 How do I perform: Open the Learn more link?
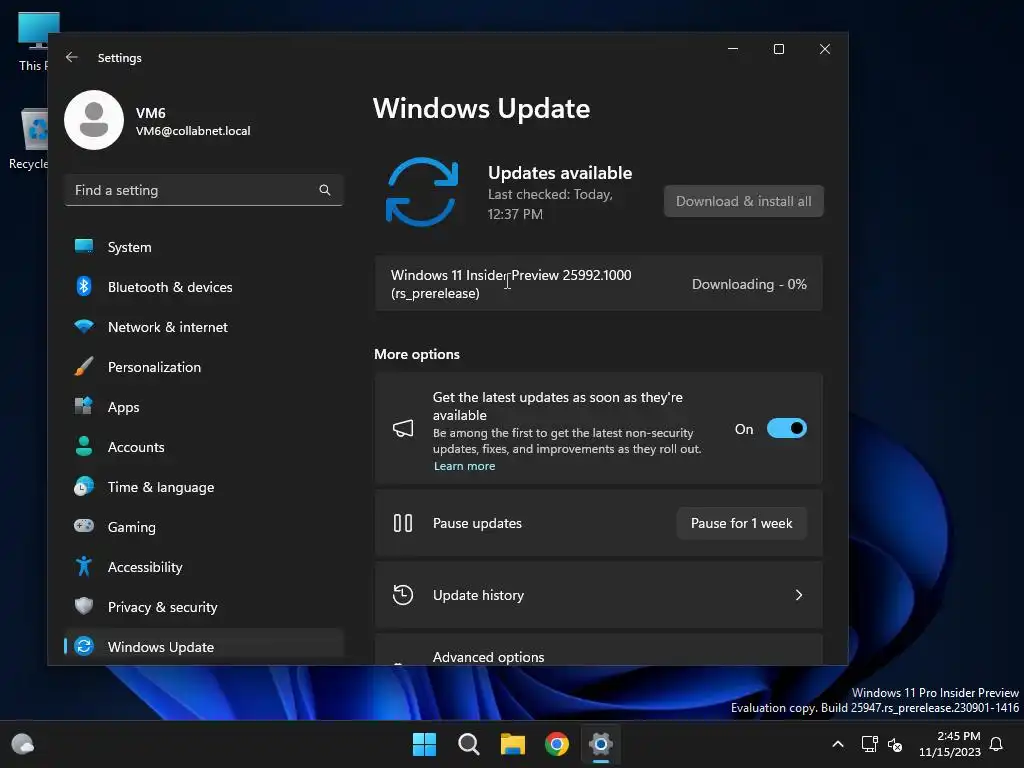[464, 466]
